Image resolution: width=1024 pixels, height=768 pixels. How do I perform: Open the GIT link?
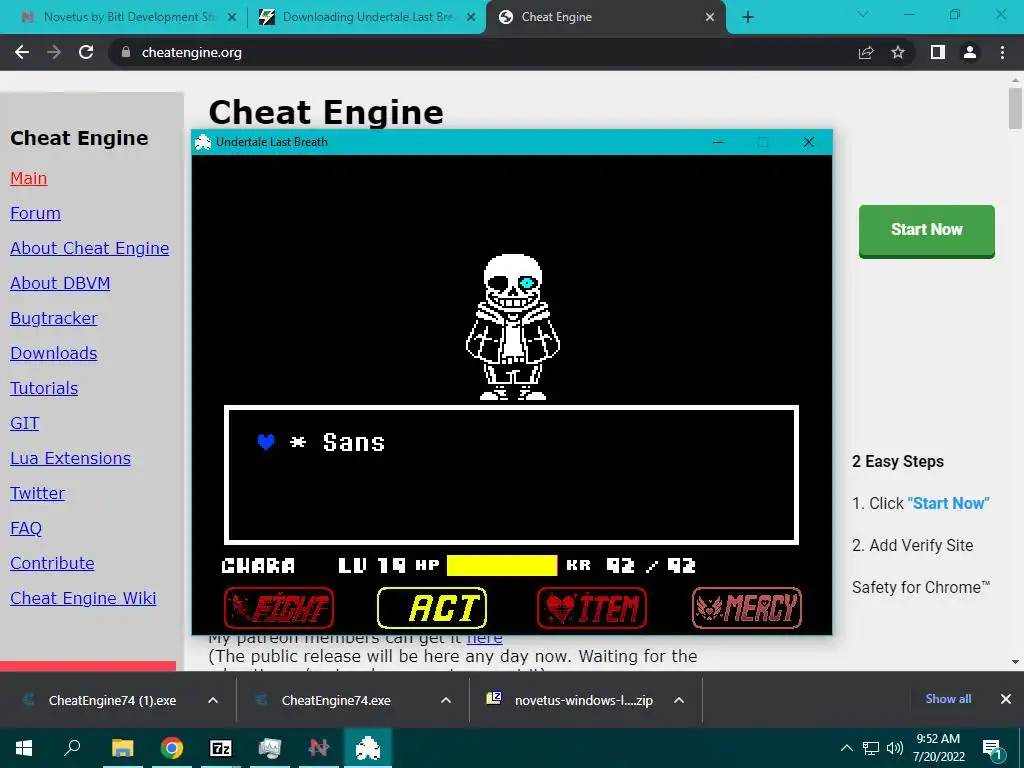(x=25, y=423)
